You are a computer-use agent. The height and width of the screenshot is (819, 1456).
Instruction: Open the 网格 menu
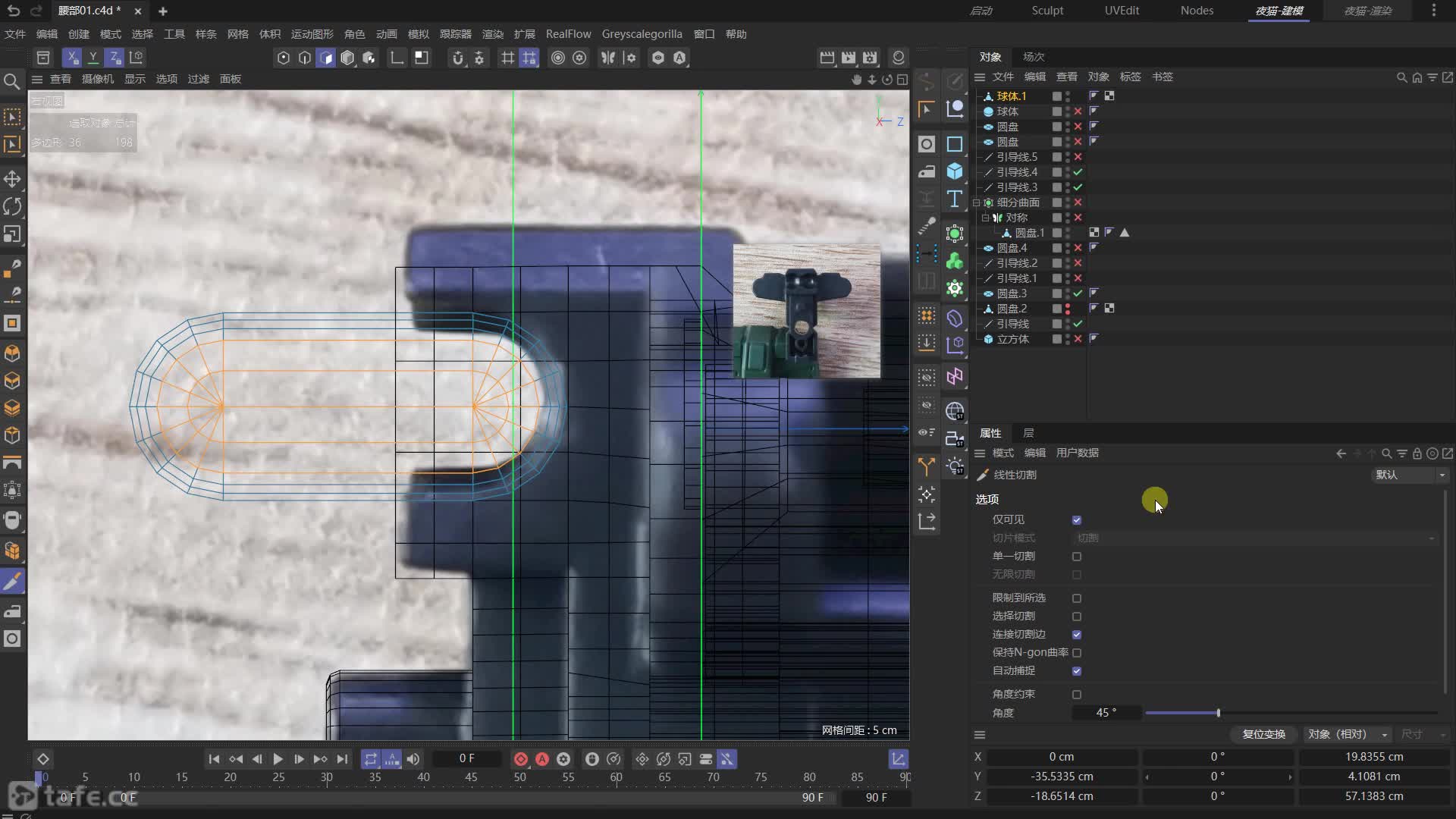tap(238, 34)
